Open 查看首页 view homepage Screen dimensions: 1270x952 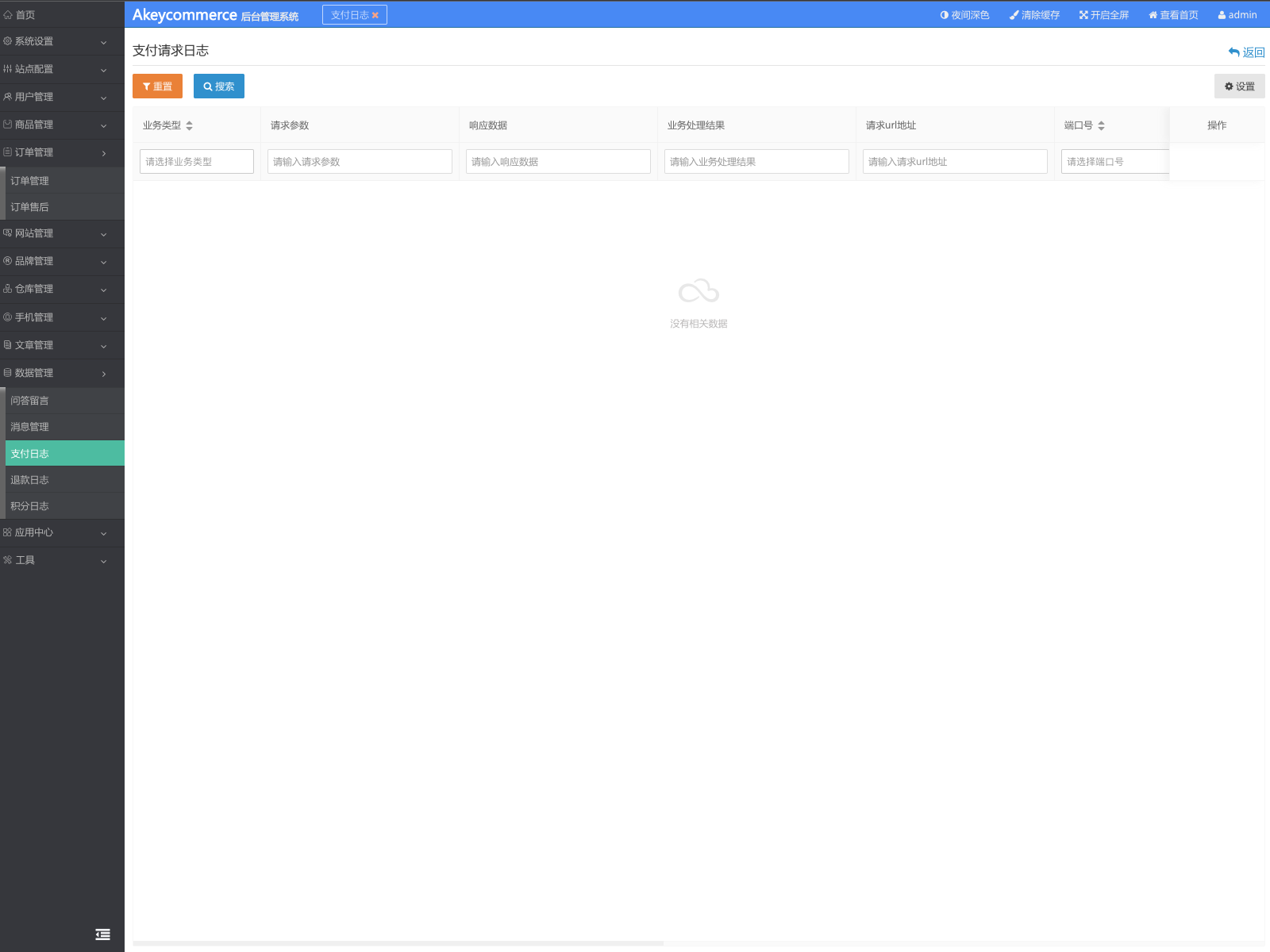1173,15
